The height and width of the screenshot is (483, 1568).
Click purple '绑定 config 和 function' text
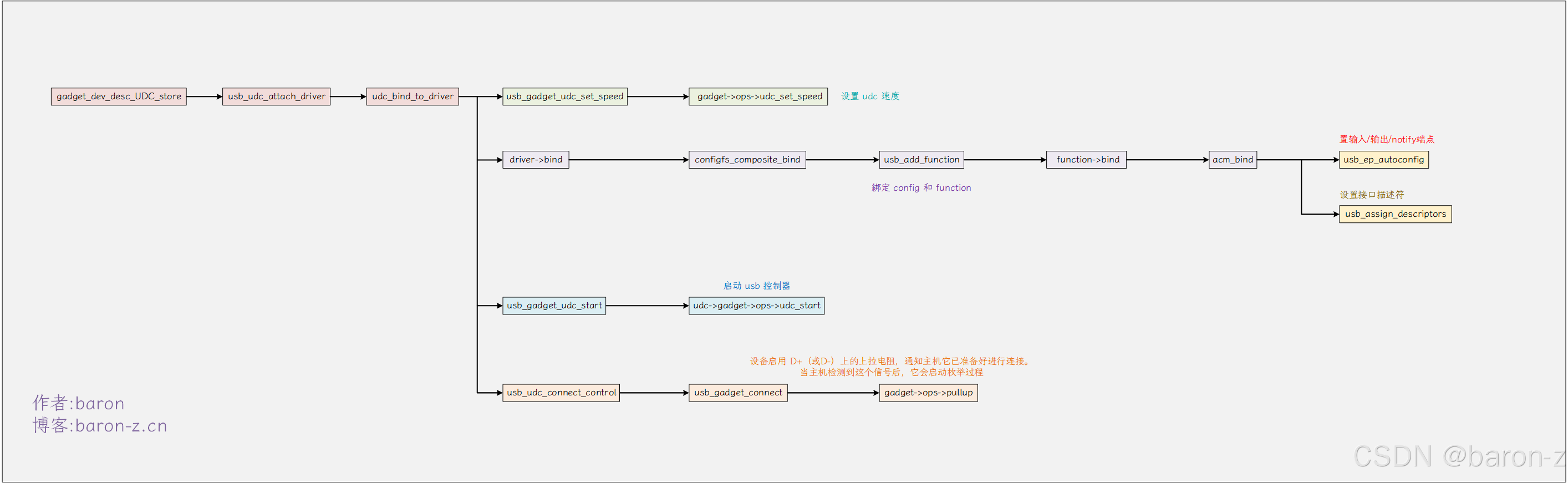click(x=921, y=187)
